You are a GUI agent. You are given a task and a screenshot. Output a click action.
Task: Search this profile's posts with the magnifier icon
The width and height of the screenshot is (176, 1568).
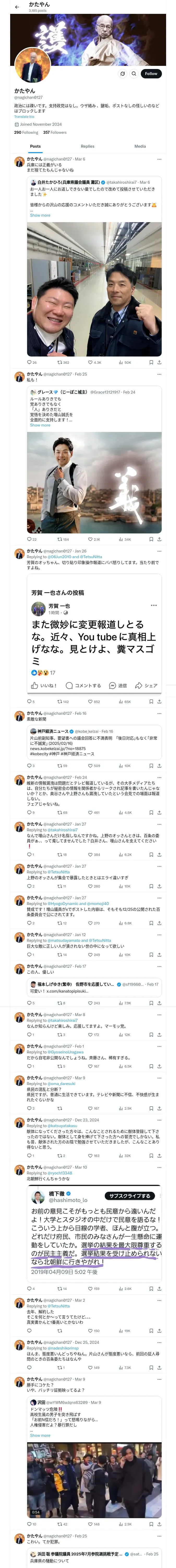point(133,74)
